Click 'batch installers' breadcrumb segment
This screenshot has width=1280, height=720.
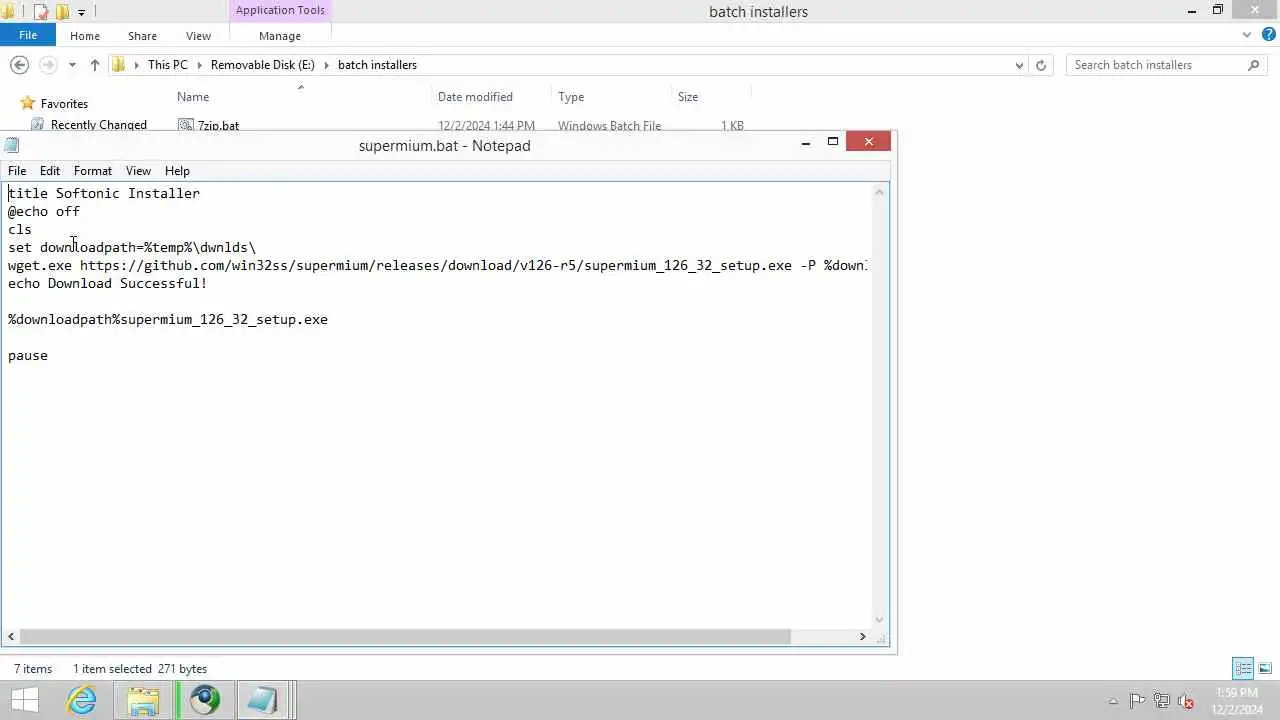[x=377, y=65]
